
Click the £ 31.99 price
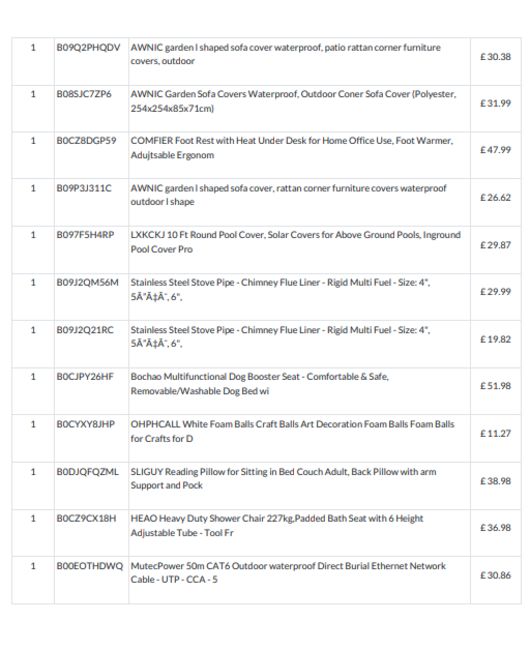coord(495,103)
